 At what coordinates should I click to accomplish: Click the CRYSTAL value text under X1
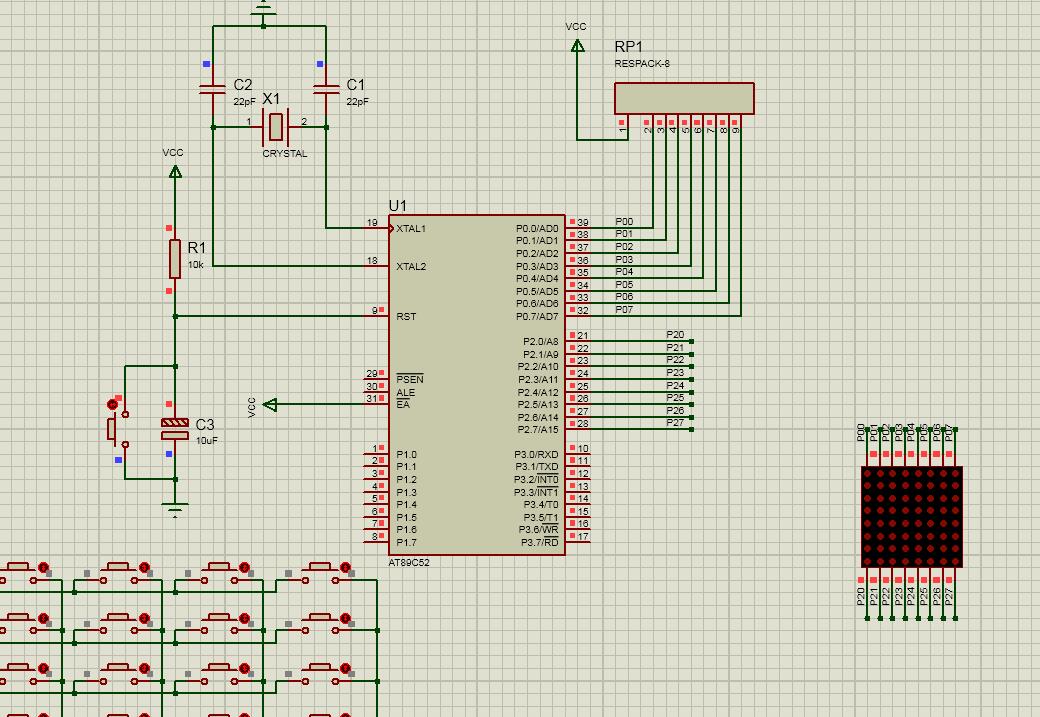tap(285, 153)
